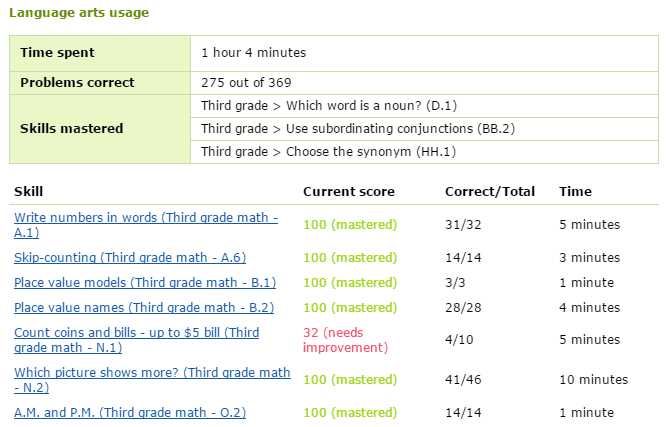Select Which word is a noun? (D.1) row
The height and width of the screenshot is (427, 668).
(x=424, y=106)
